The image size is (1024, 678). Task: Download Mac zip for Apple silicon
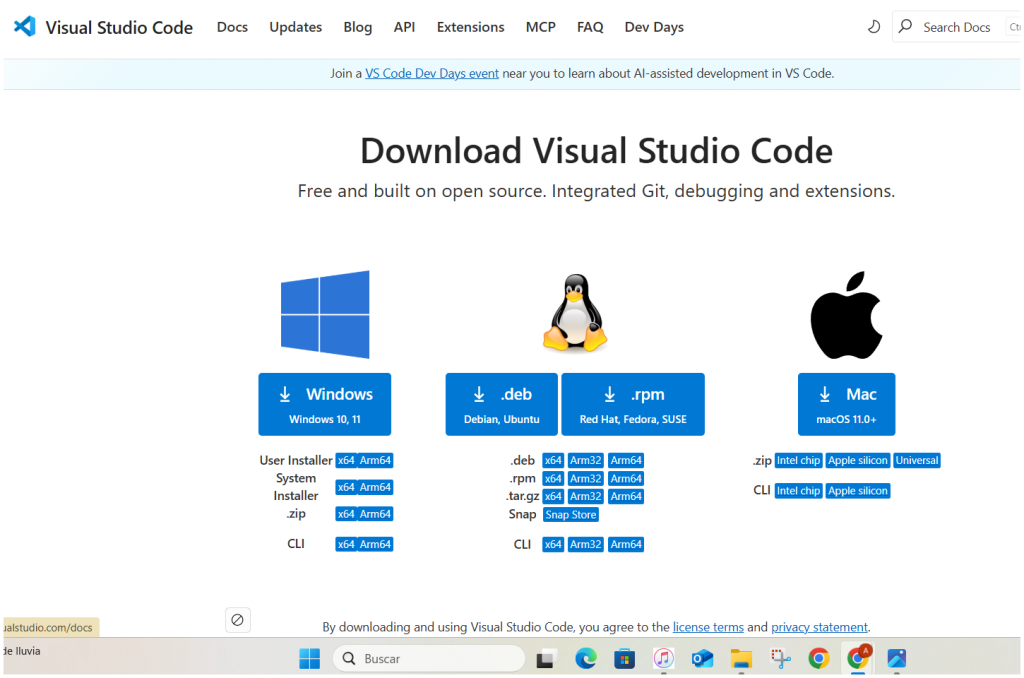(x=858, y=461)
